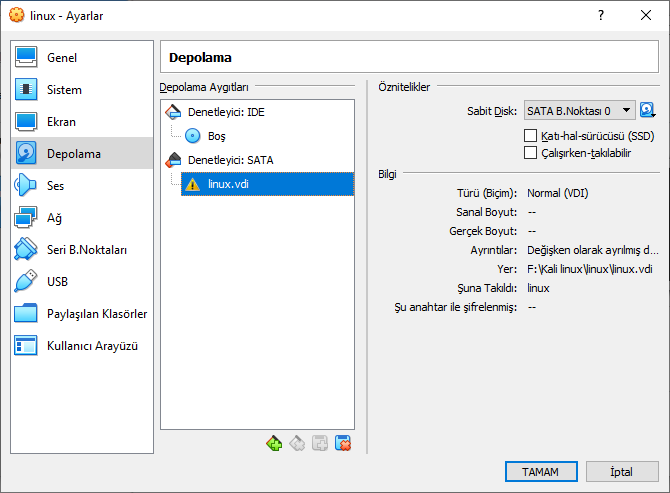Click the SATA controller icon

pyautogui.click(x=173, y=160)
